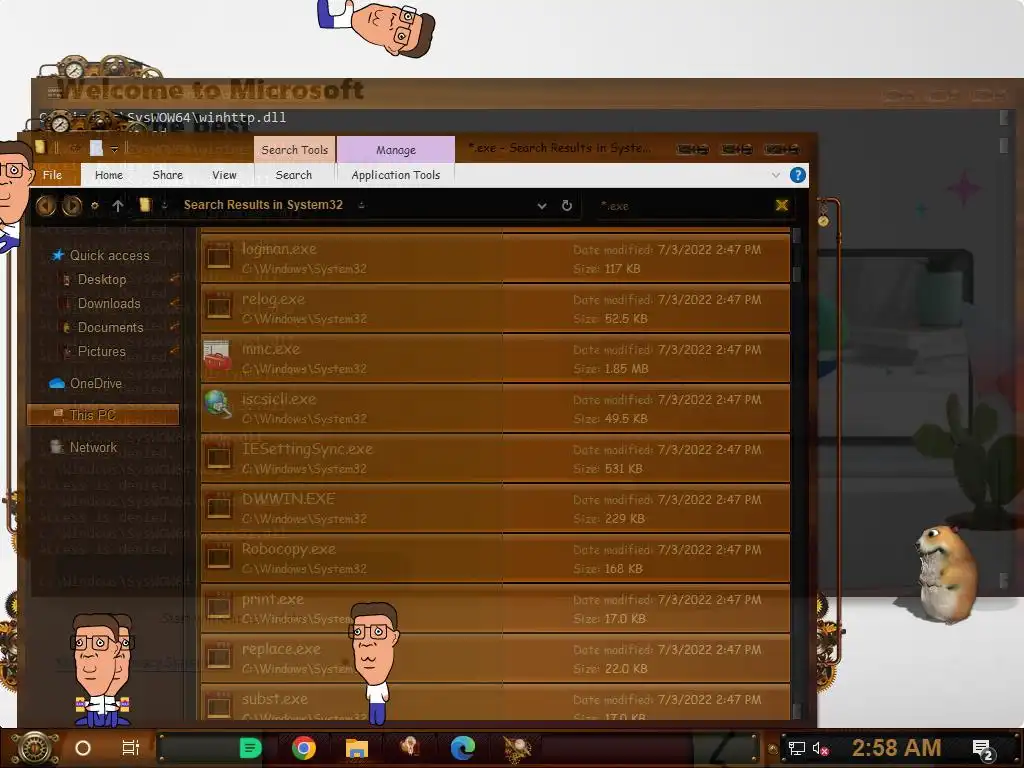Open the logman.exe file icon

219,257
